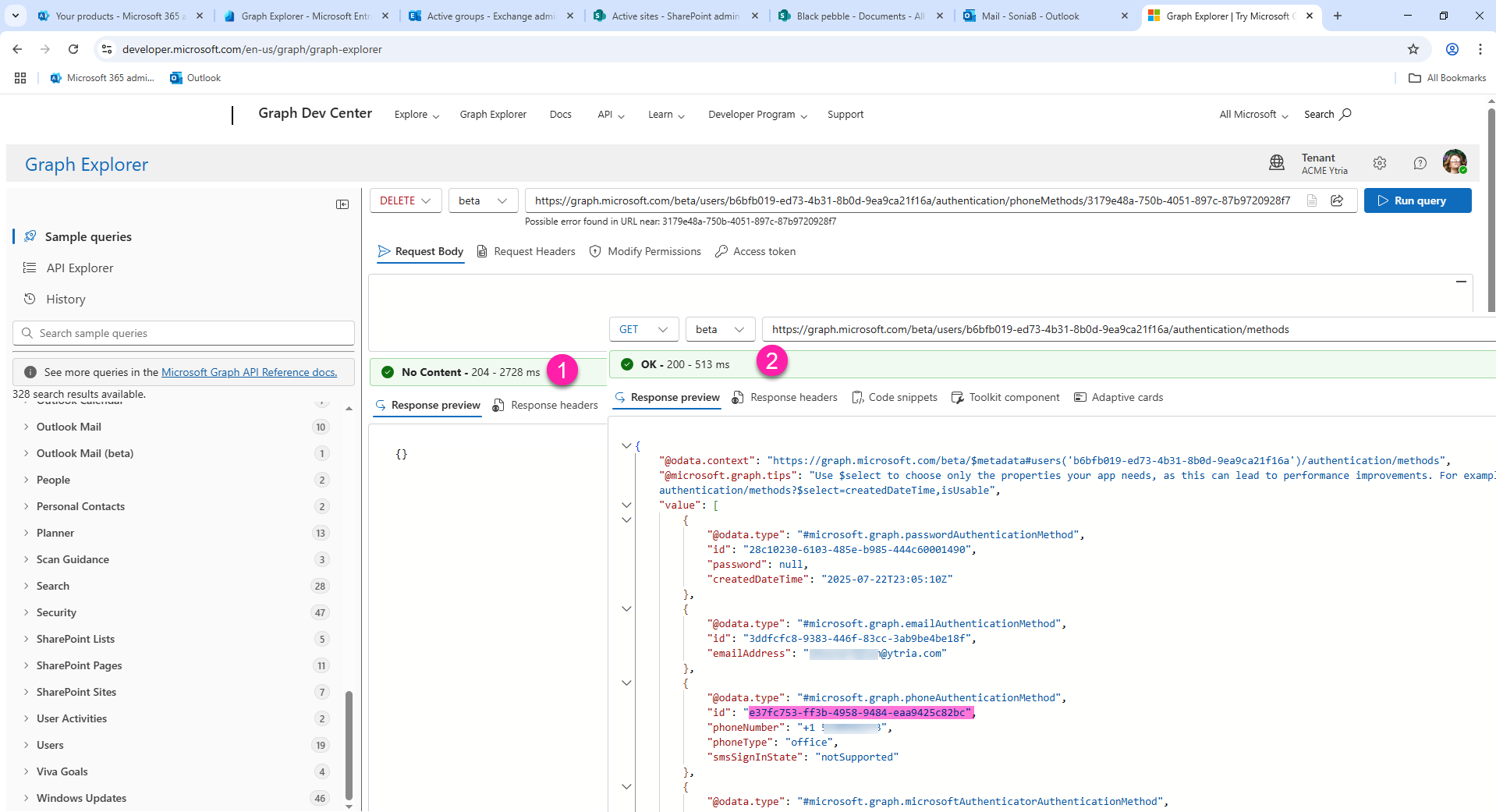Open the Microsoft 365 admin bookmark

point(102,78)
